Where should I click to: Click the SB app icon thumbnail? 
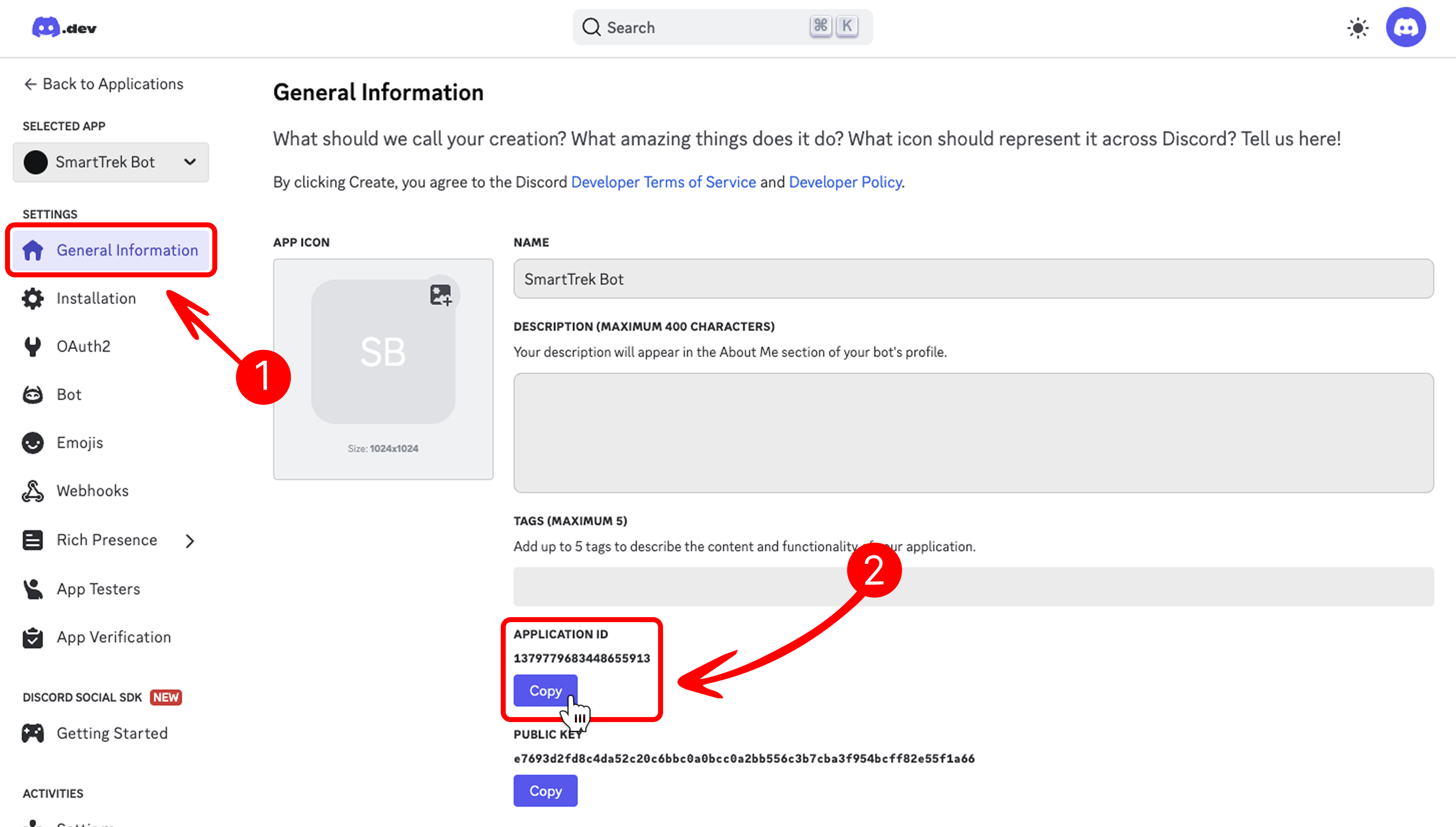coord(383,351)
